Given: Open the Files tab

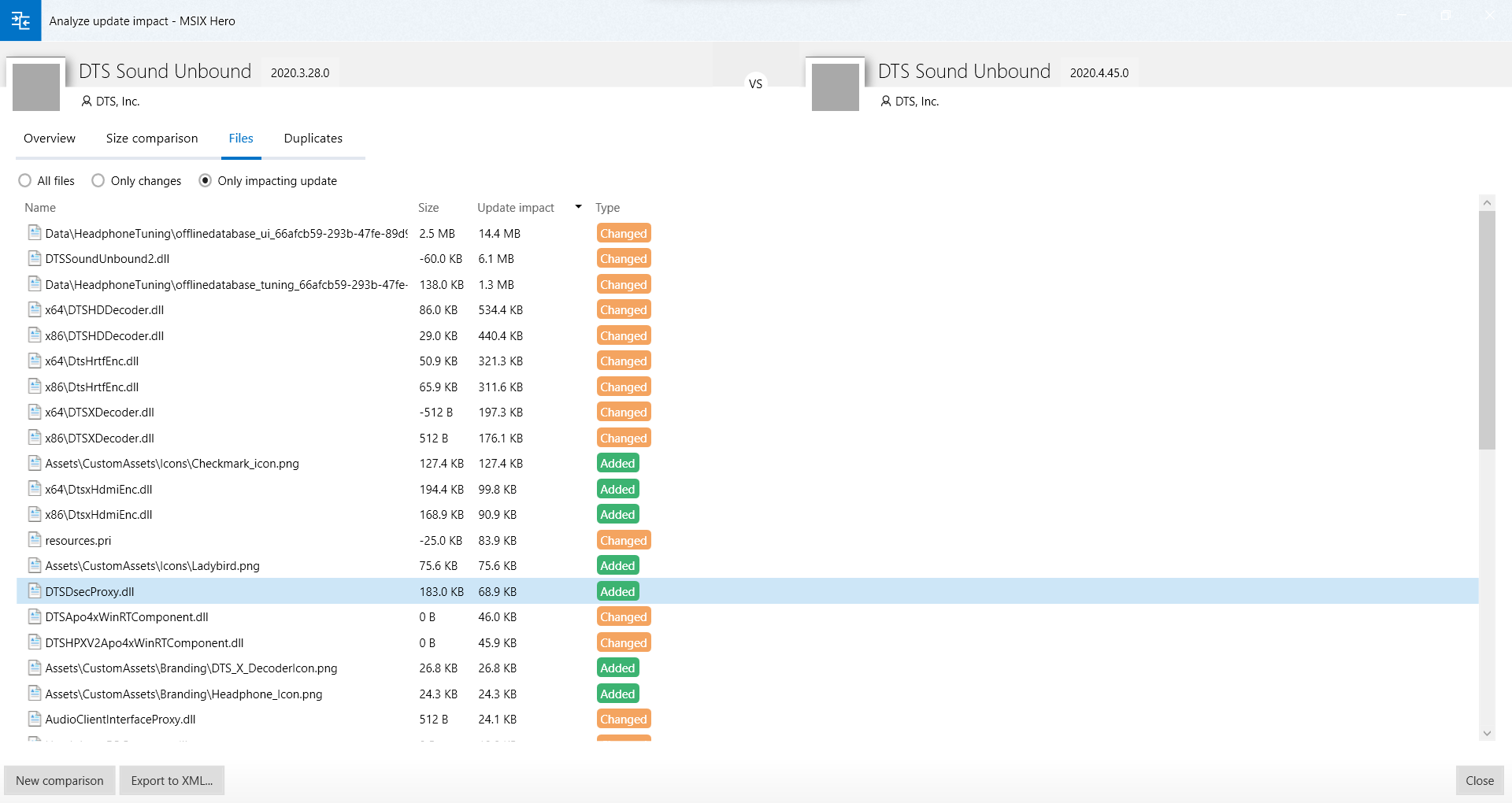Looking at the screenshot, I should point(241,139).
